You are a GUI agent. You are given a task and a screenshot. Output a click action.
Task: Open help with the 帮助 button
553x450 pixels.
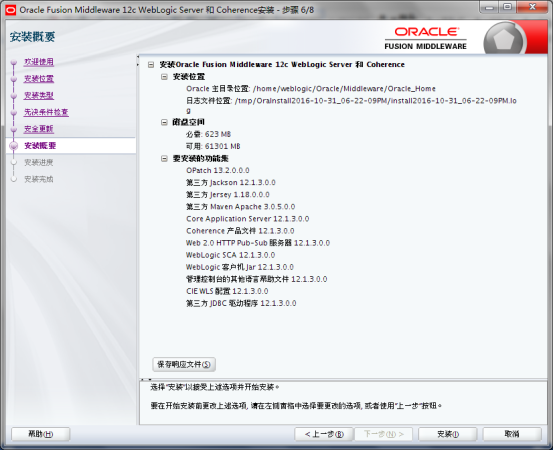pyautogui.click(x=41, y=434)
